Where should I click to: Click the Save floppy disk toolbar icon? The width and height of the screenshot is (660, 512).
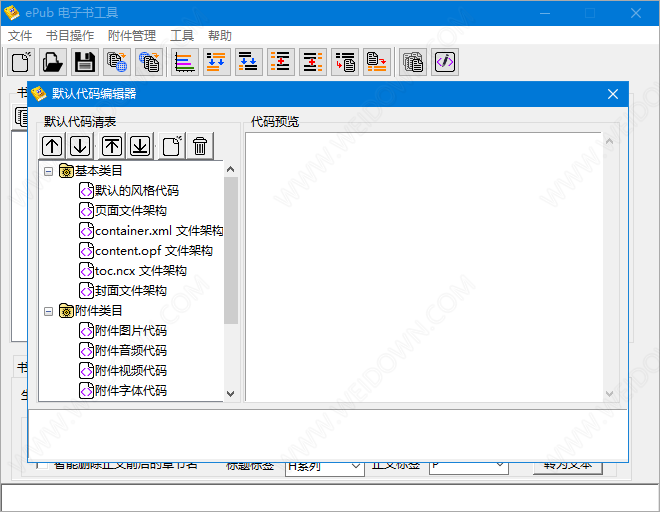click(x=85, y=62)
